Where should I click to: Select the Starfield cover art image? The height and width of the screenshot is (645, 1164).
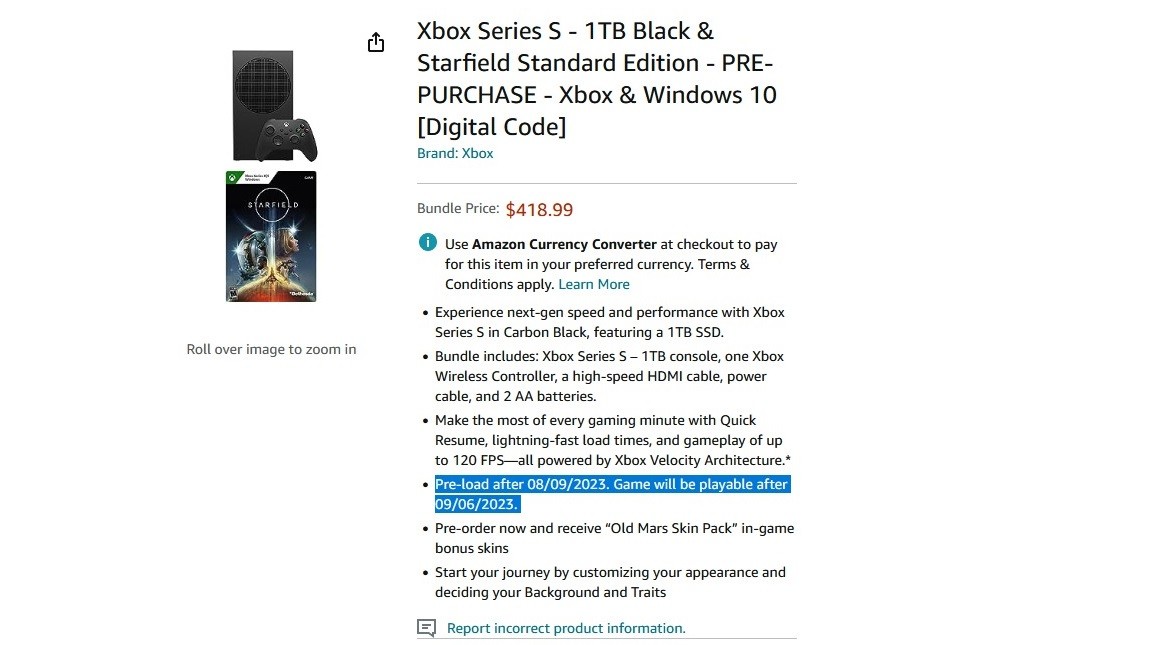pos(271,236)
